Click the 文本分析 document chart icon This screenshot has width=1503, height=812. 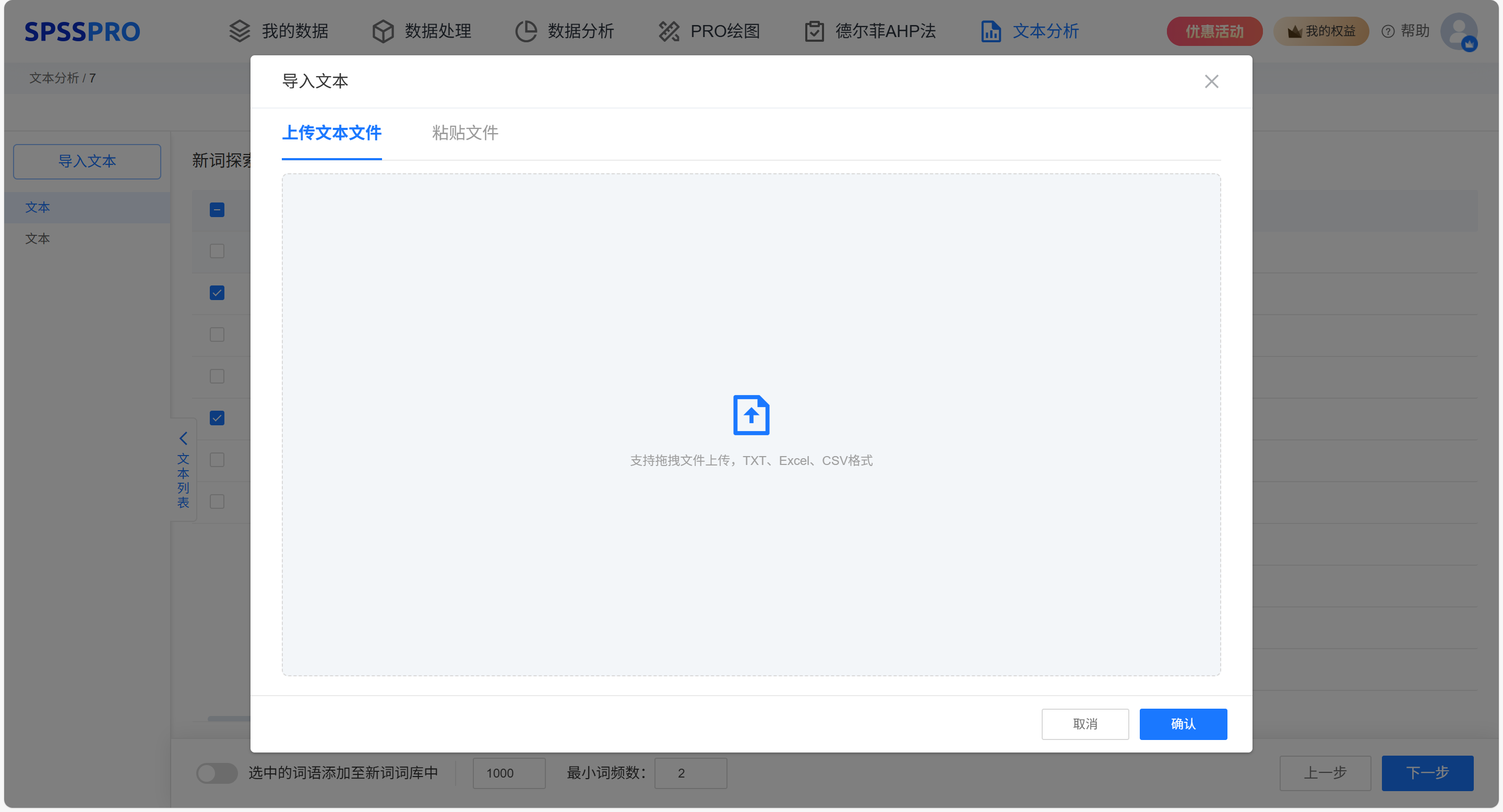tap(990, 31)
